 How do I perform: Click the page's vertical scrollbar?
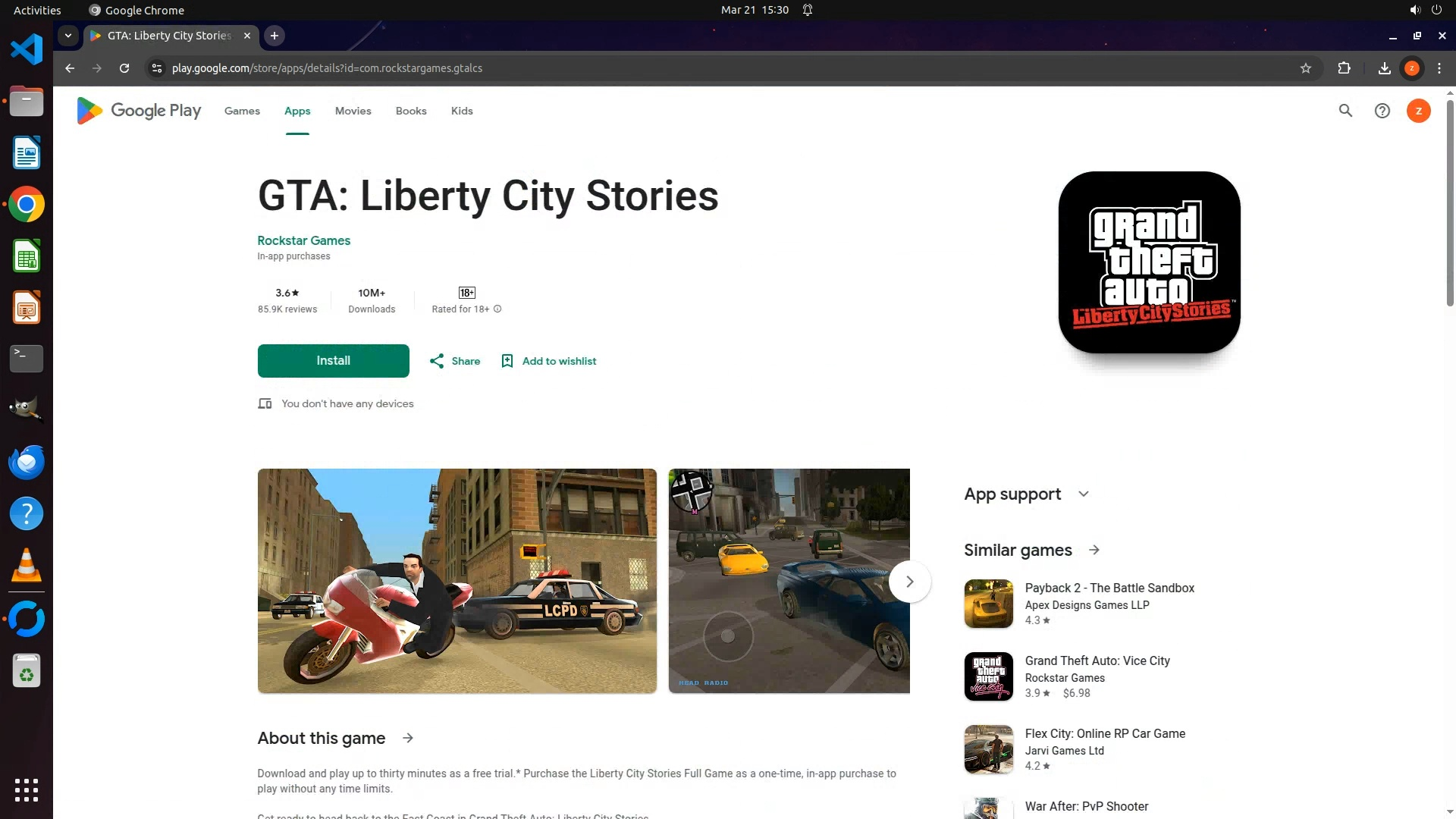1449,205
